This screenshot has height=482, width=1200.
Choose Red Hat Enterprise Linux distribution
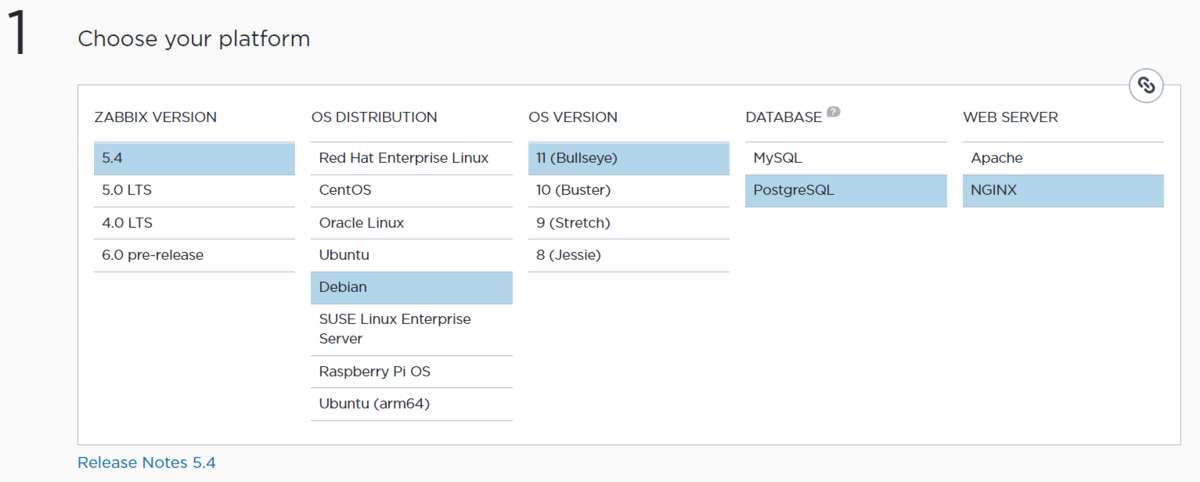[411, 158]
